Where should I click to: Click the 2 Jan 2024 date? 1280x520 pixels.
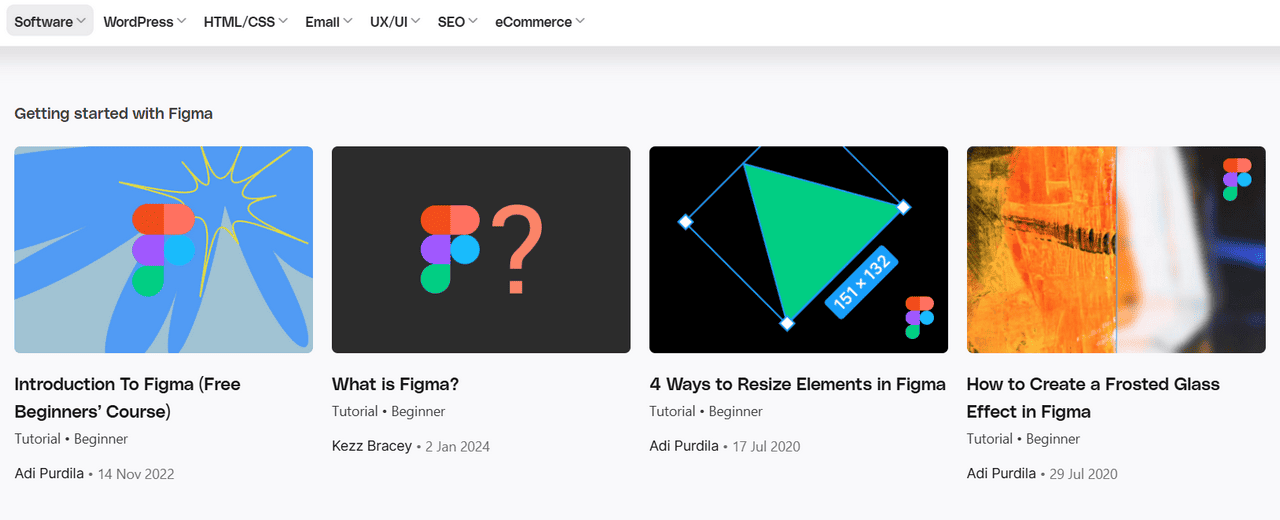(x=458, y=447)
